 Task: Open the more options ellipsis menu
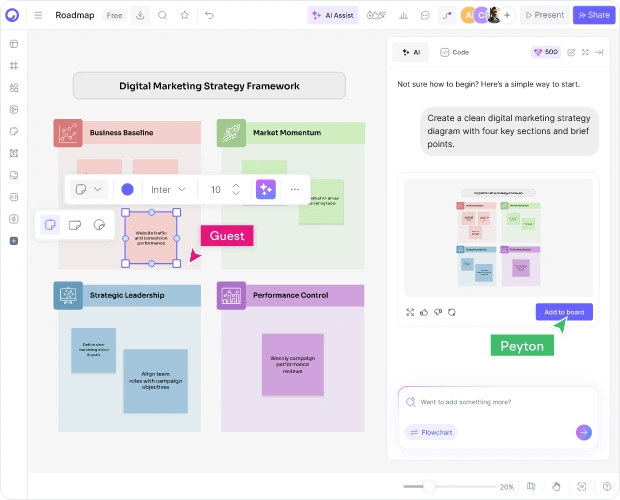point(295,189)
